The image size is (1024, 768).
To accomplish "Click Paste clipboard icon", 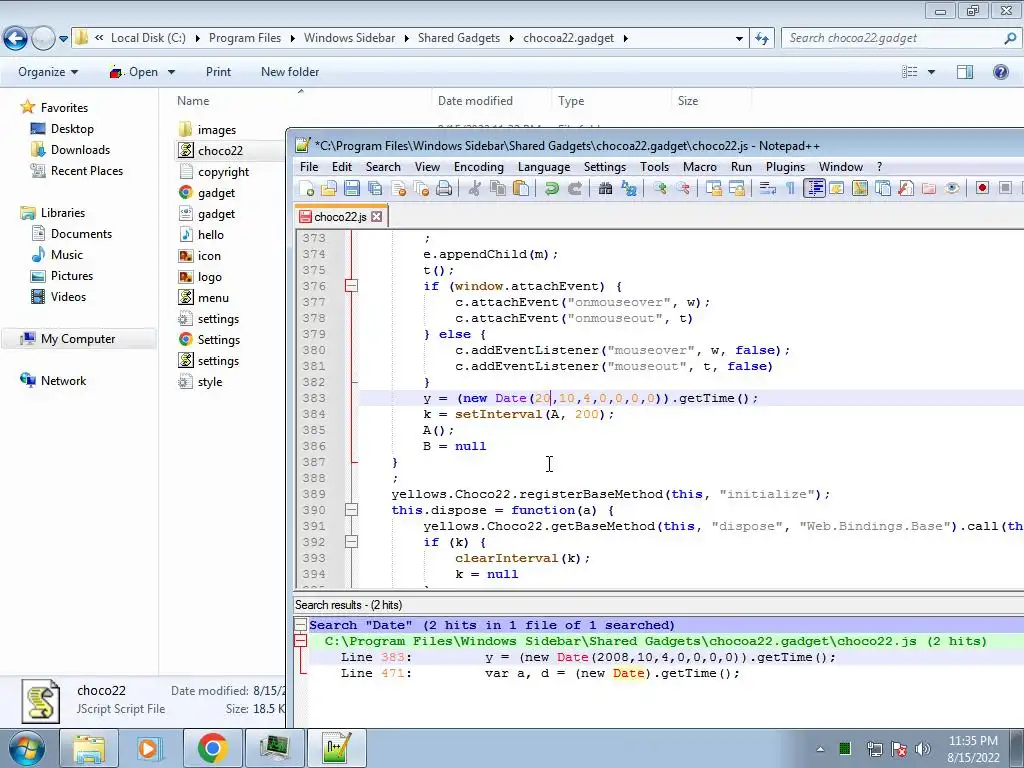I will coord(520,189).
